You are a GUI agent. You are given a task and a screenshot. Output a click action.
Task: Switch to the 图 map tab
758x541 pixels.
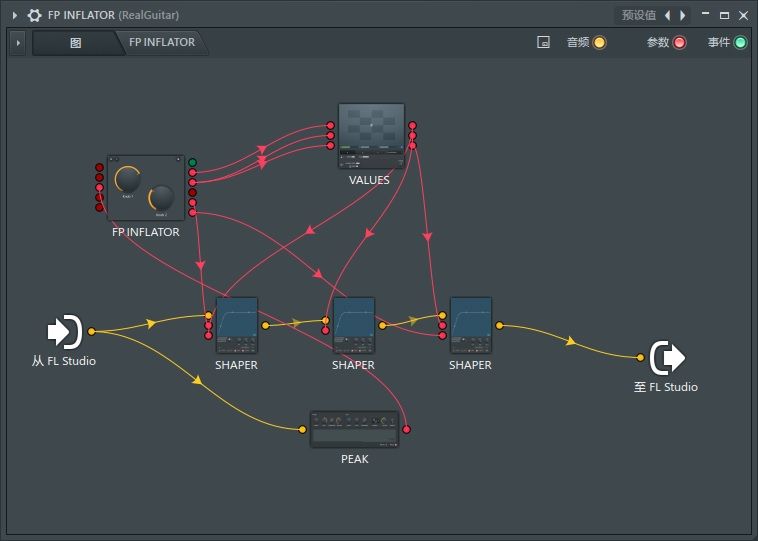[x=75, y=43]
